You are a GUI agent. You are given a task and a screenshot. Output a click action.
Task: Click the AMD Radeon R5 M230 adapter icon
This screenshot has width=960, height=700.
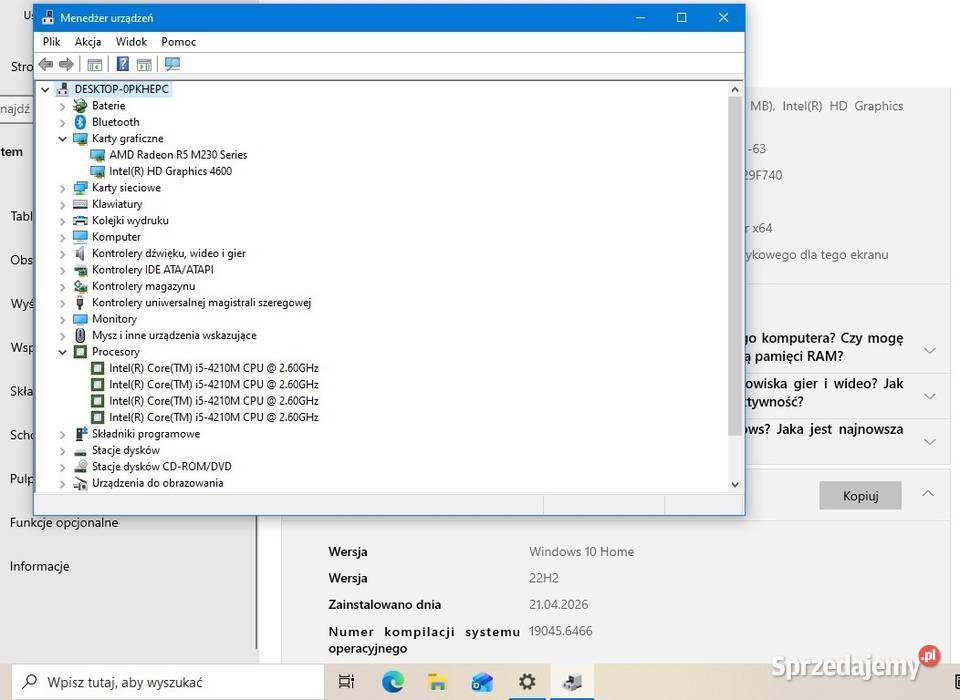point(97,155)
